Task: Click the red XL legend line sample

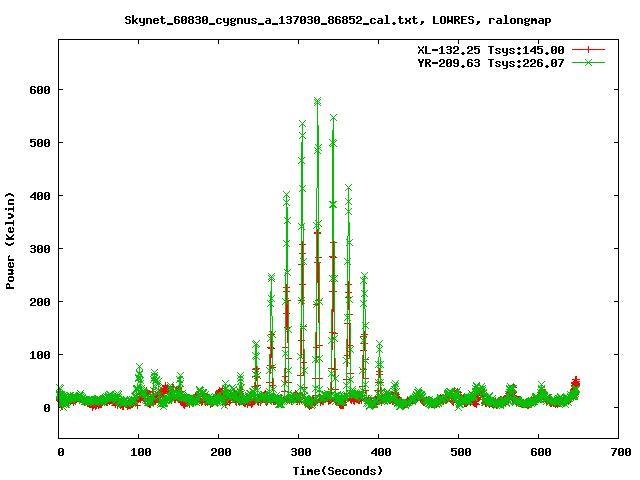Action: [588, 50]
